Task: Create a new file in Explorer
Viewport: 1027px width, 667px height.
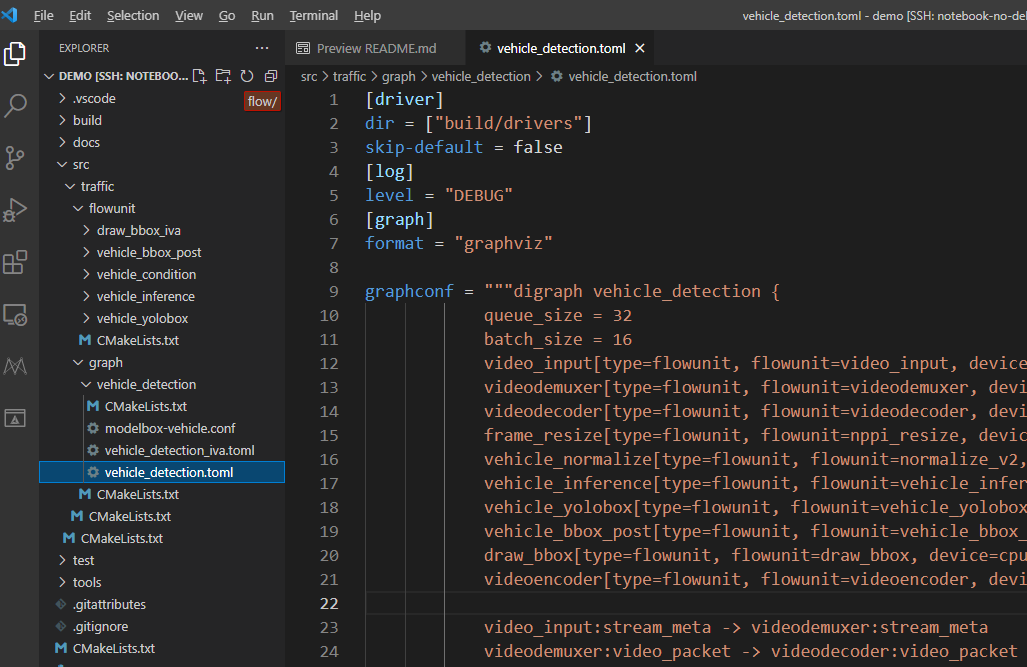Action: pos(200,76)
